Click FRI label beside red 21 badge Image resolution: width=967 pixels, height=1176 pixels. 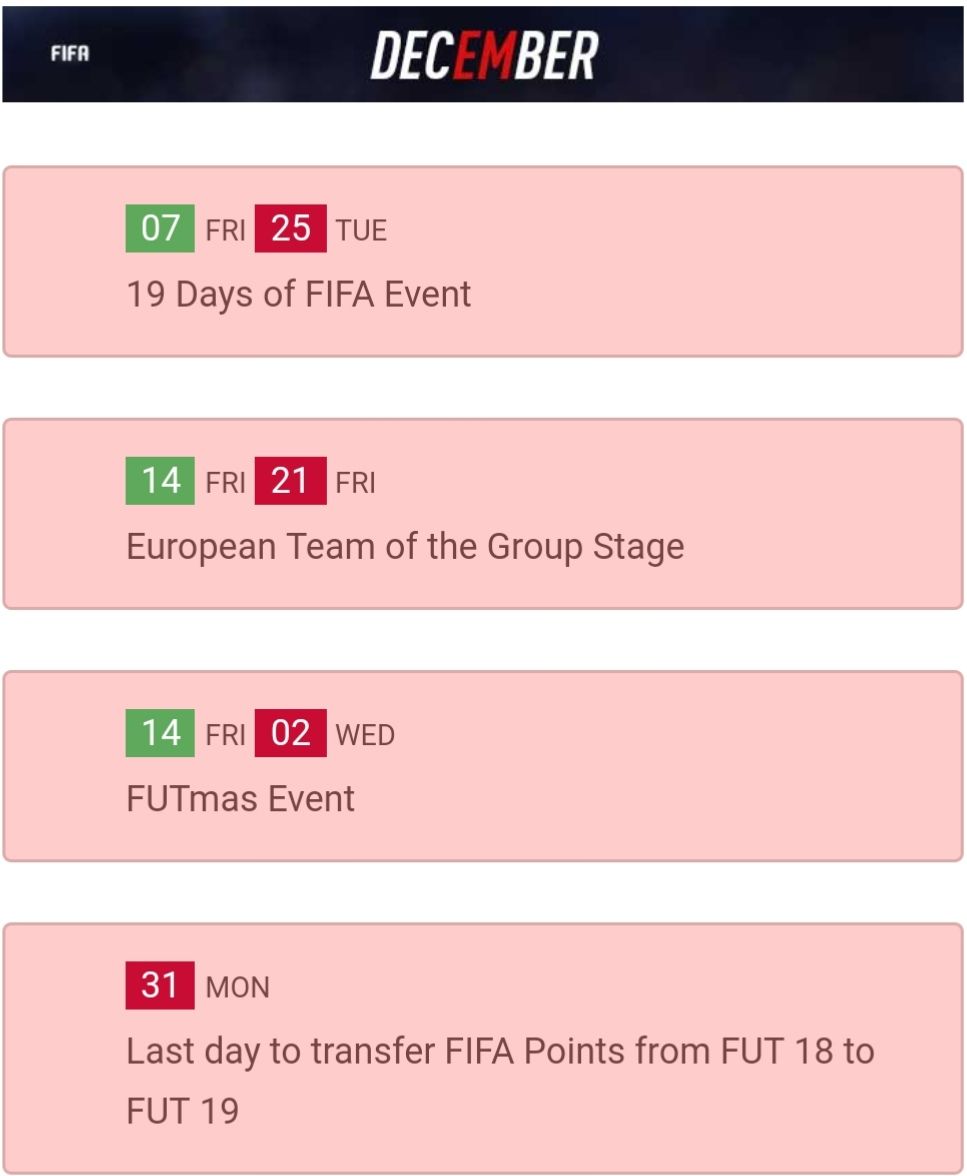pyautogui.click(x=355, y=483)
